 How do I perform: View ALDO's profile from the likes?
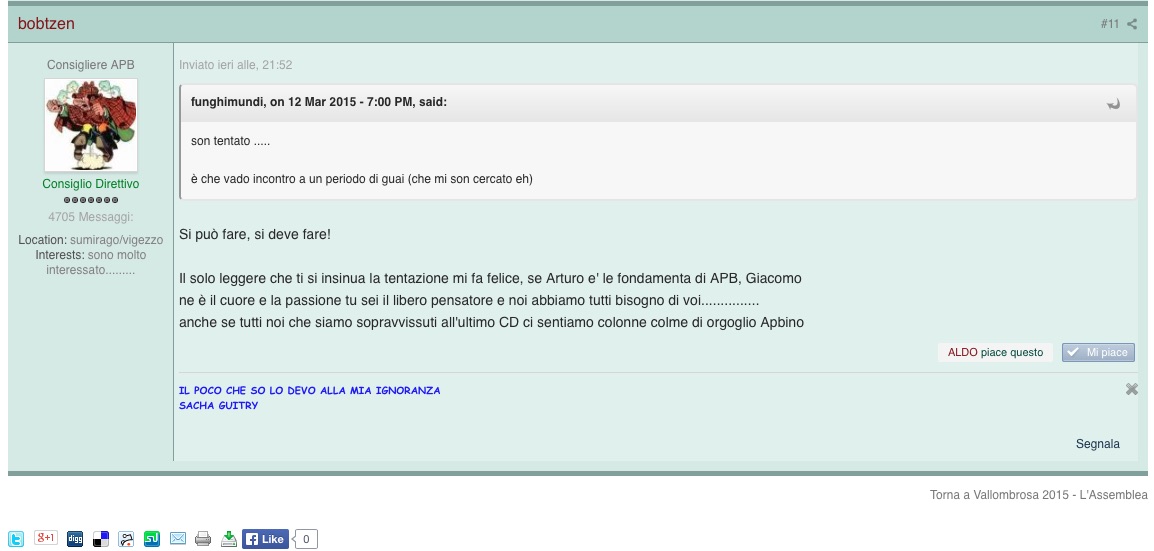[x=962, y=352]
